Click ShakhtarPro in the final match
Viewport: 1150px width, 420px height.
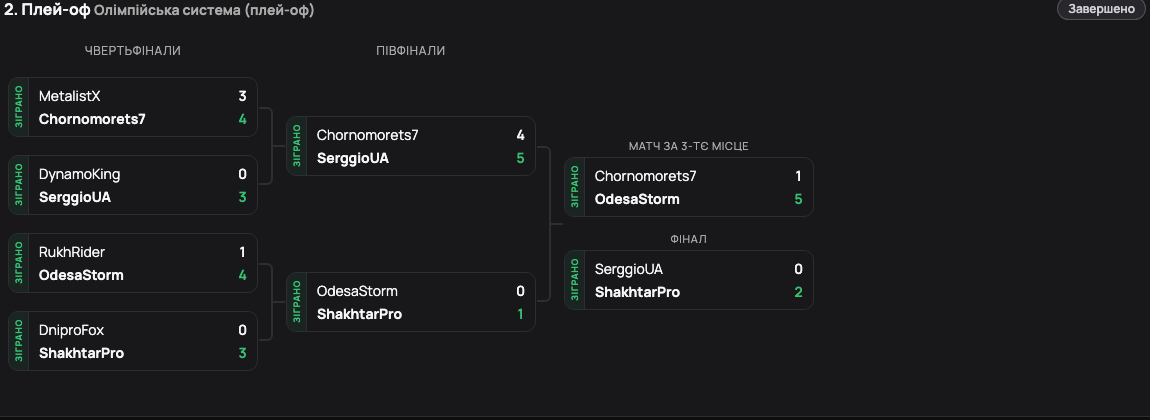637,292
